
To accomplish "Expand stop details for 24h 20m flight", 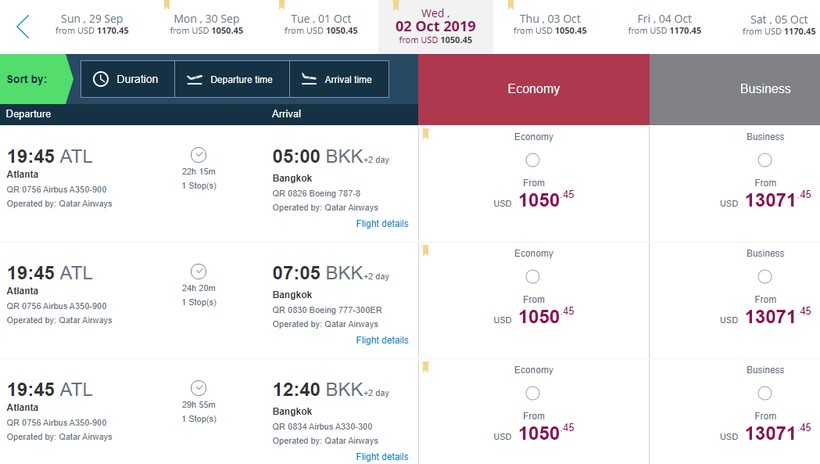I will [x=198, y=271].
